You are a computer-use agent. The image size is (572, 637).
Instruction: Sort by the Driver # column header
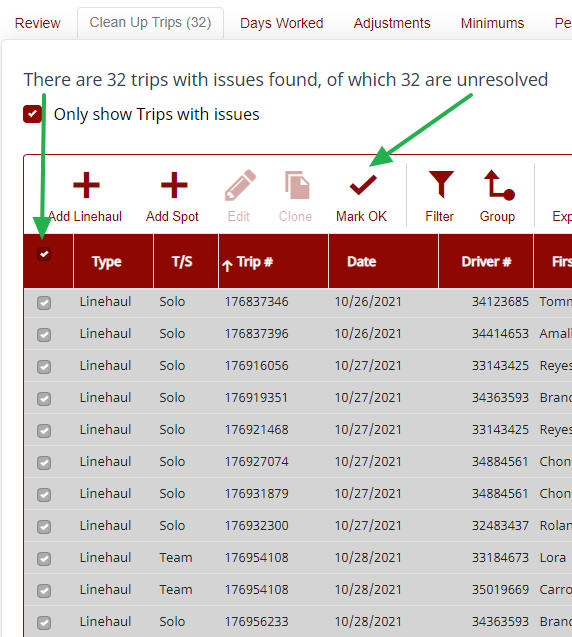(x=486, y=261)
